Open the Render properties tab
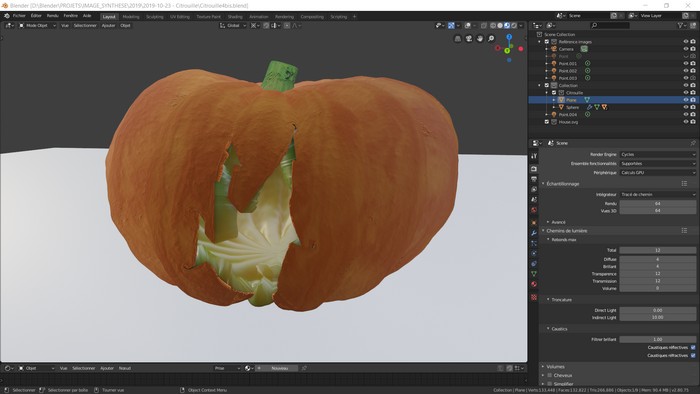 click(x=534, y=169)
